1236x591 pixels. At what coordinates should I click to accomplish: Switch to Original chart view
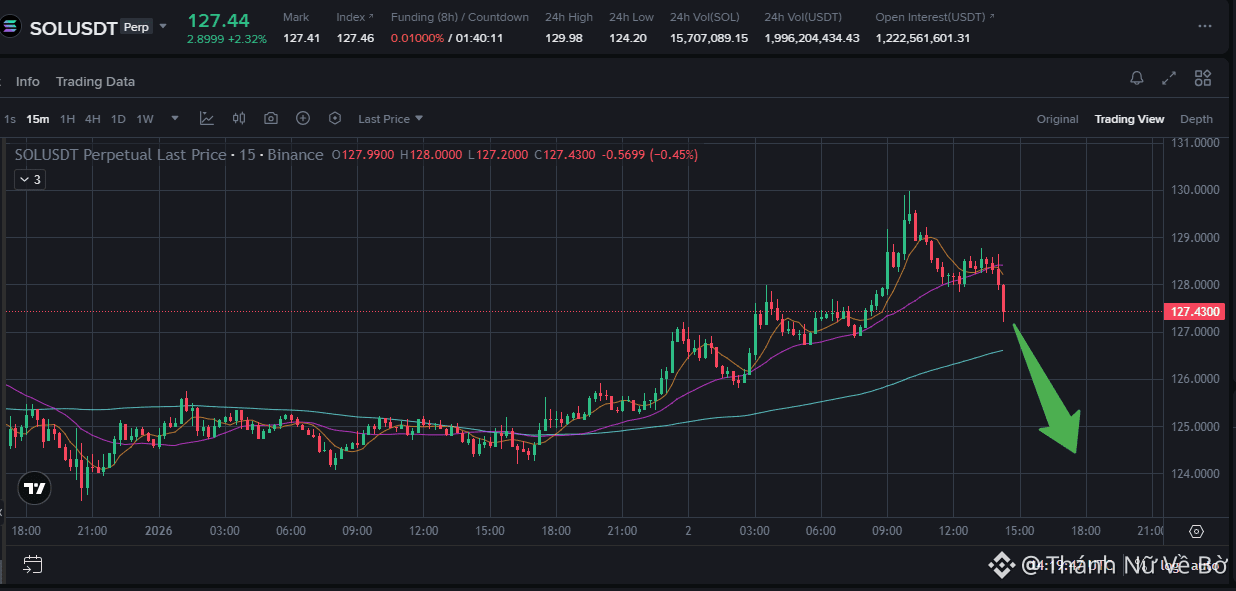pos(1057,119)
